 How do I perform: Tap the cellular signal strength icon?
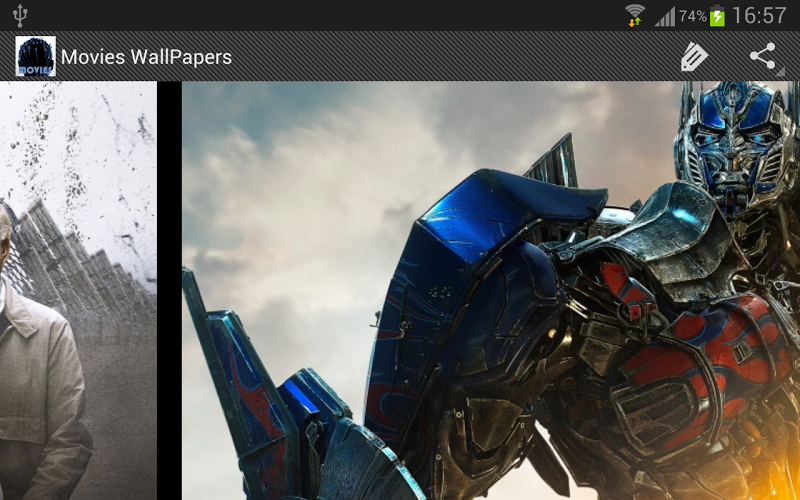(665, 16)
